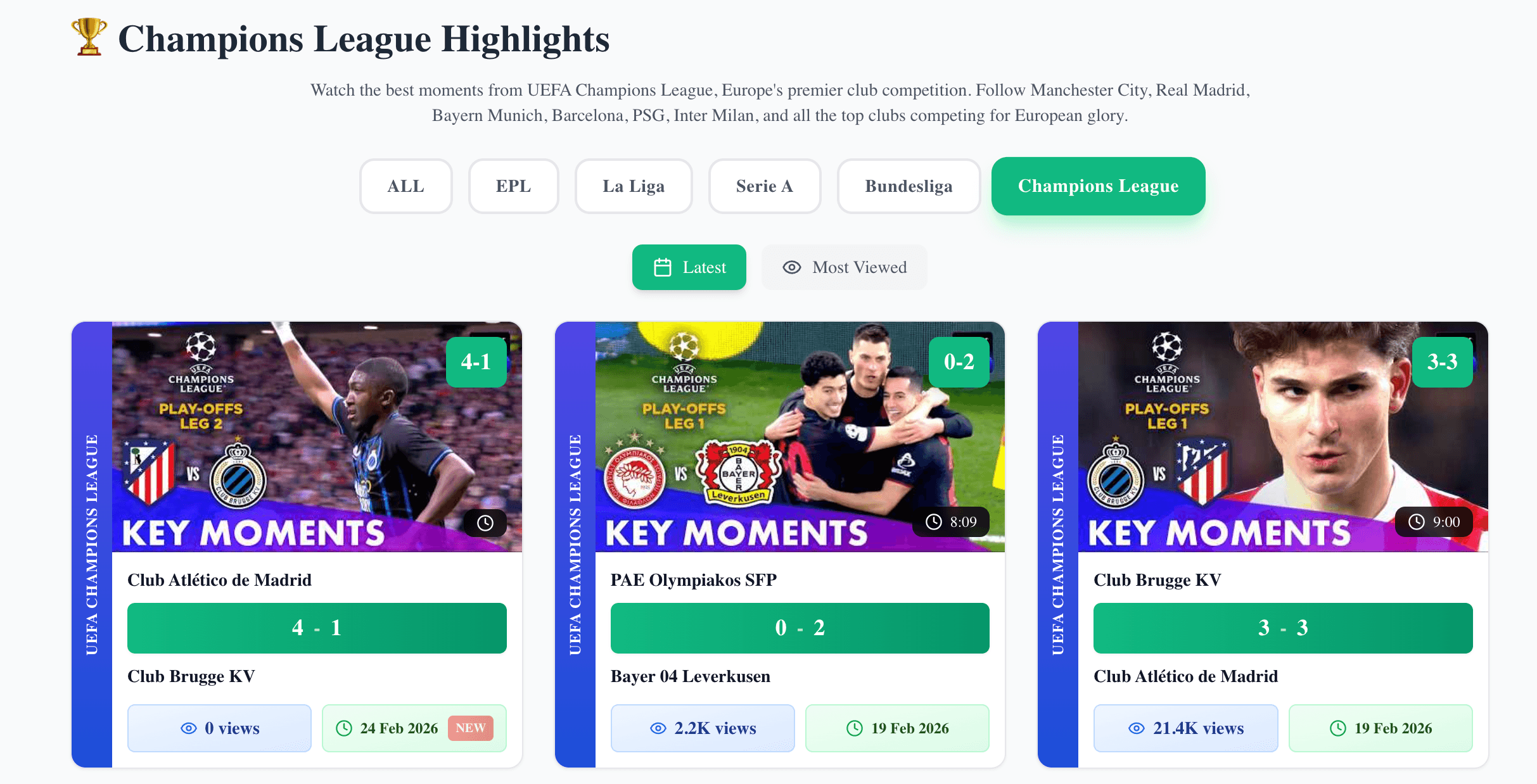The width and height of the screenshot is (1537, 784).
Task: Click the NEW badge on the first card
Action: [471, 728]
